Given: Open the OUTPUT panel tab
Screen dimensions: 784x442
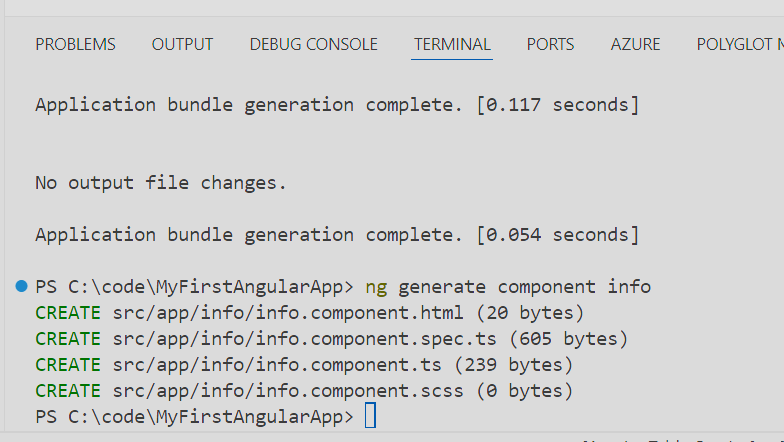Looking at the screenshot, I should click(x=182, y=44).
